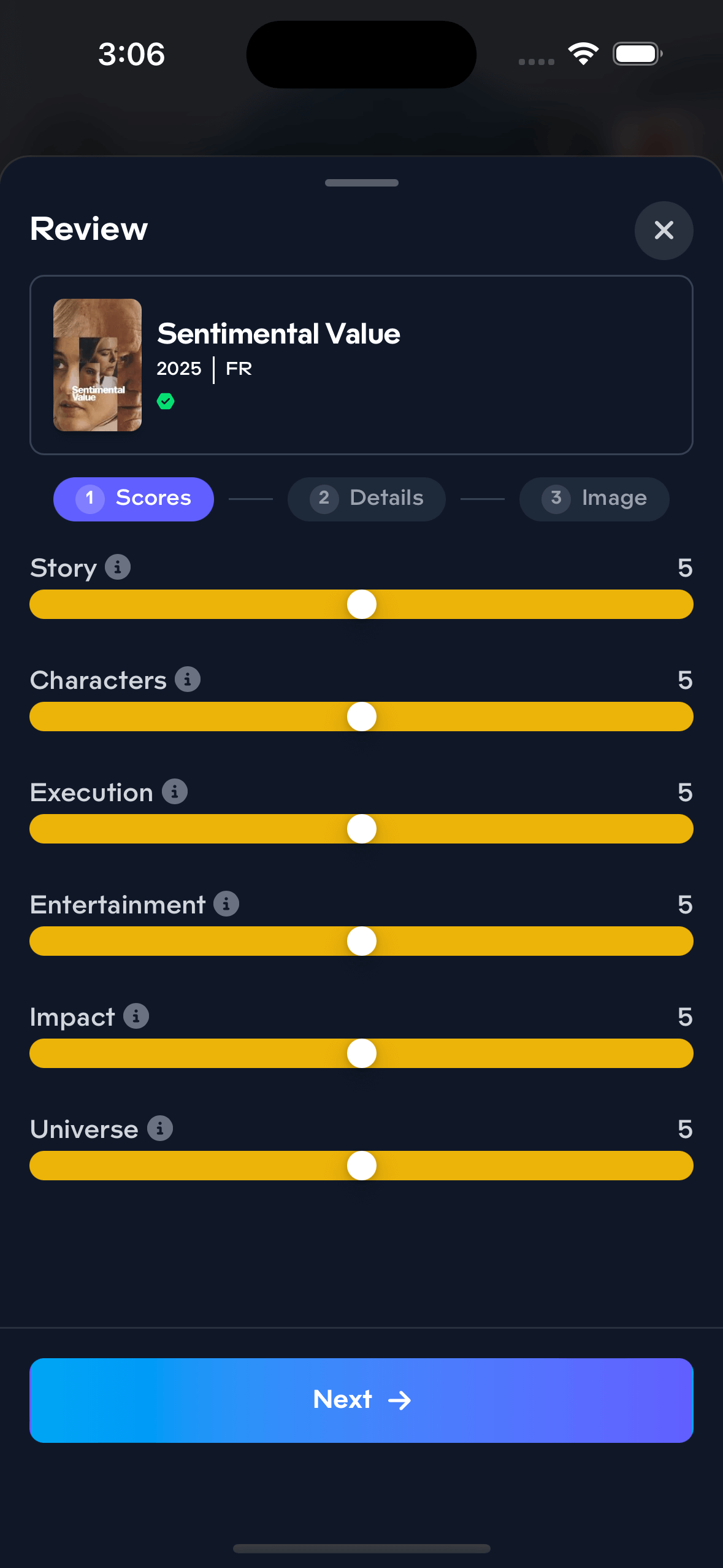Click the Impact slider handle
The image size is (723, 1568).
click(x=362, y=1053)
